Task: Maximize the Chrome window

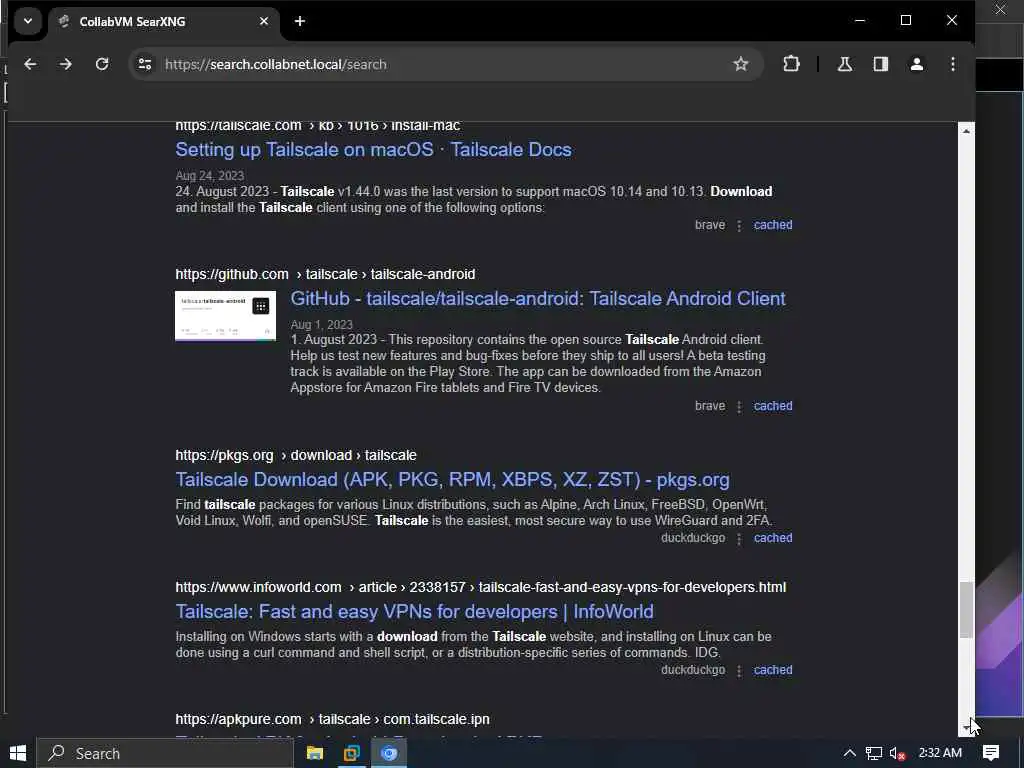Action: coord(906,21)
